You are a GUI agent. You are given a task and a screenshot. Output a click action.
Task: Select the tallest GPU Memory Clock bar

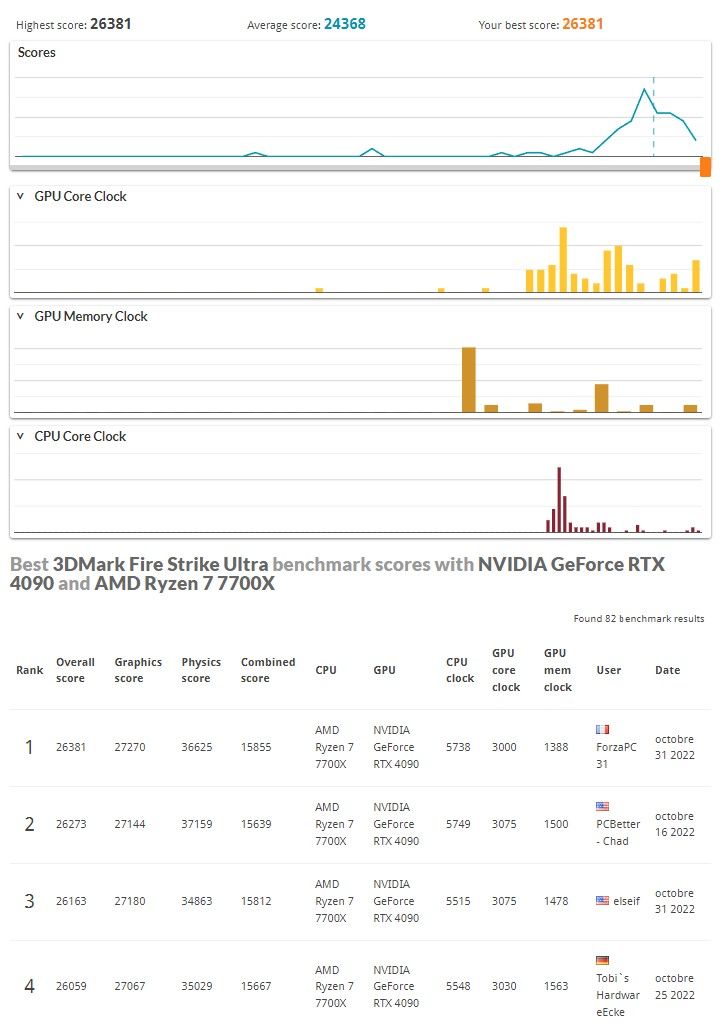pos(469,380)
